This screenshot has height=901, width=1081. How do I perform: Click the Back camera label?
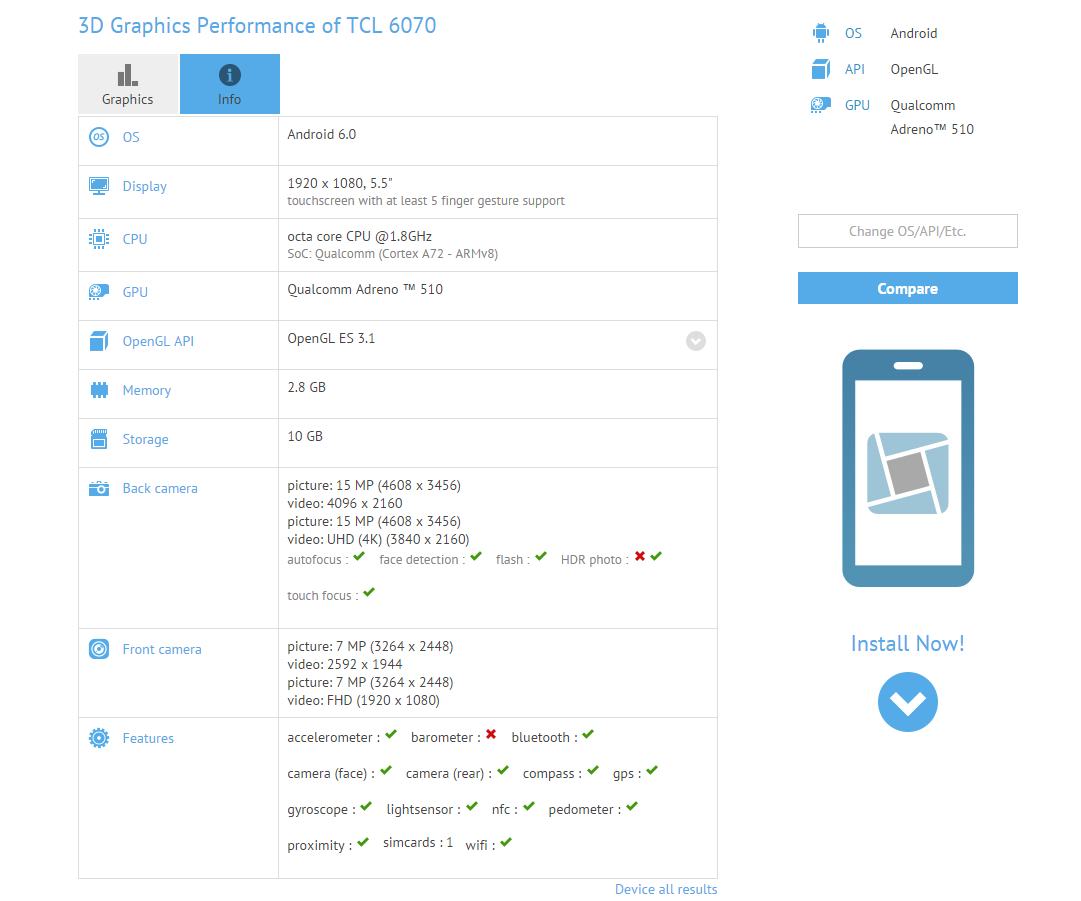[x=160, y=489]
